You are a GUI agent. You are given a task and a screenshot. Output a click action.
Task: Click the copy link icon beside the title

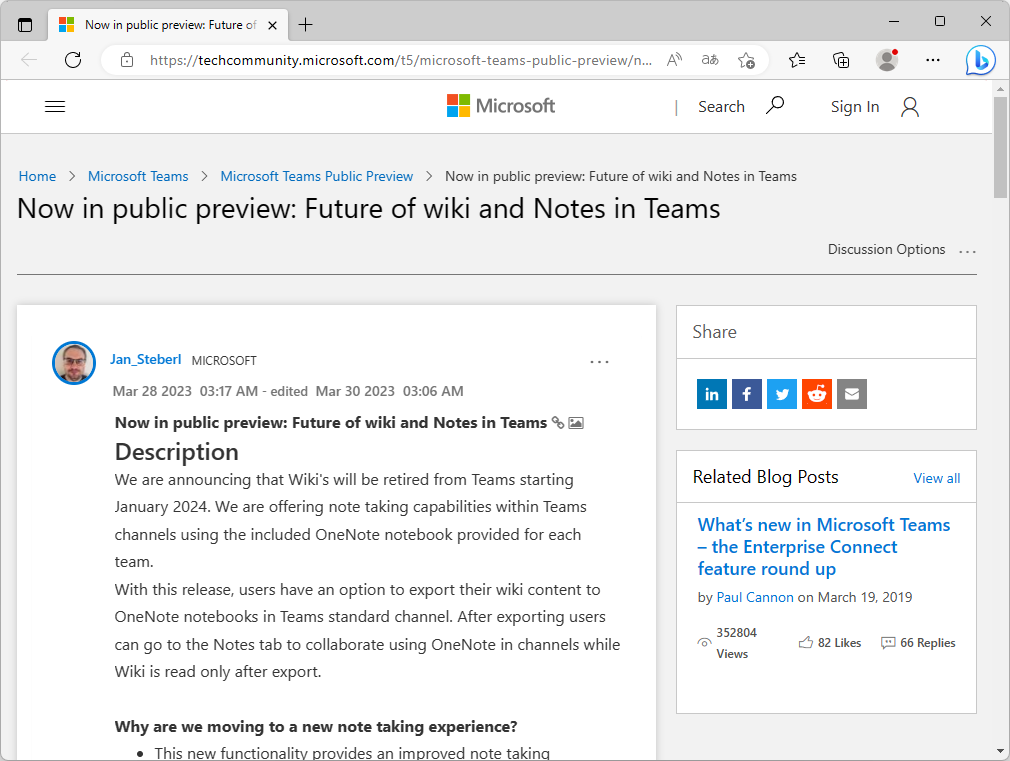pos(557,423)
